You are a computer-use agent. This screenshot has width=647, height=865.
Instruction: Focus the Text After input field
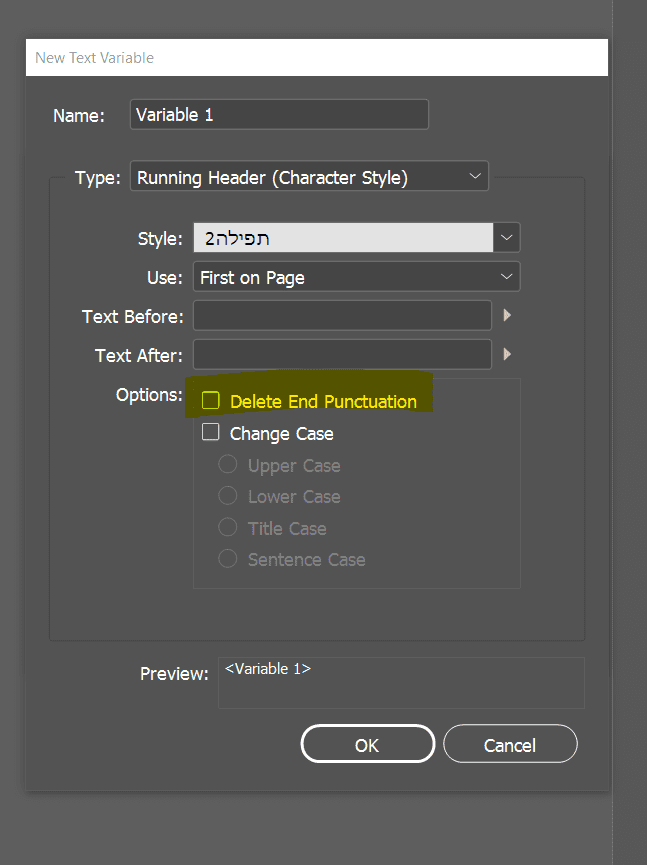(342, 354)
